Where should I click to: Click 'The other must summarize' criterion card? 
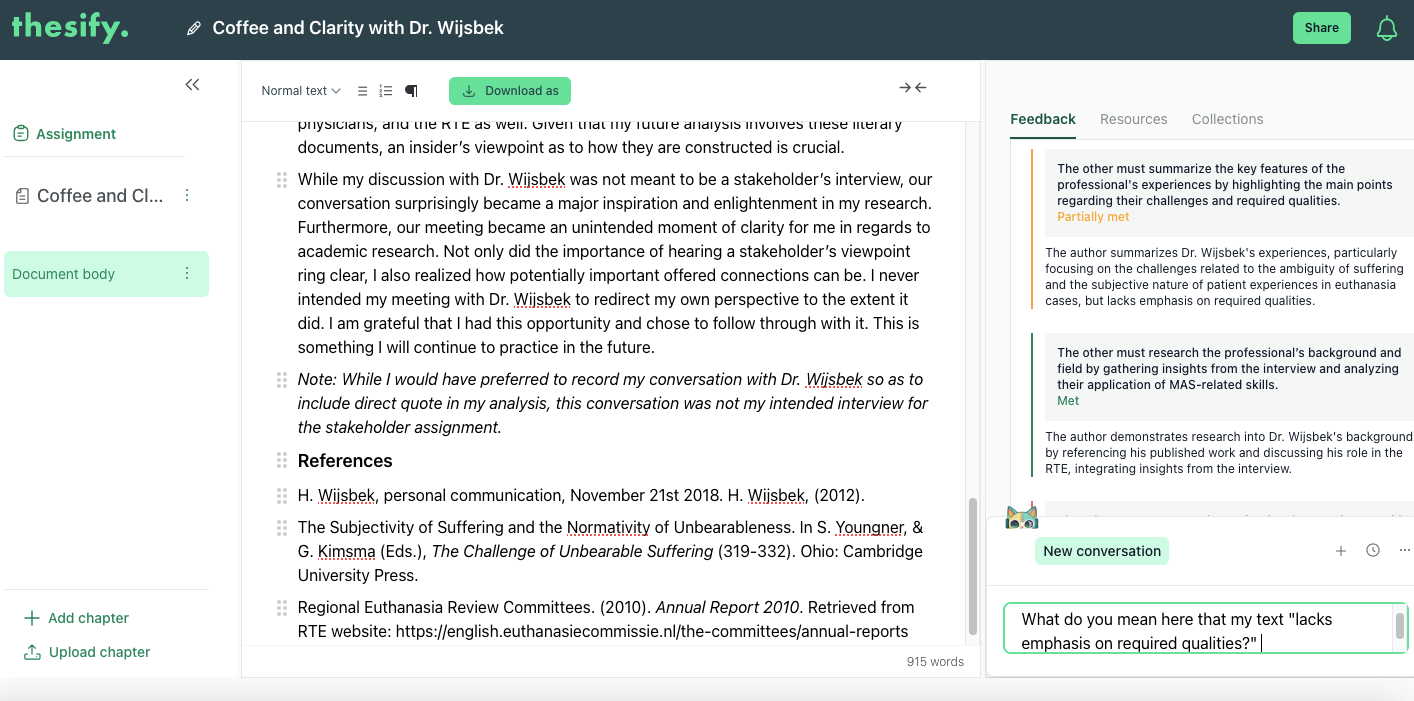pyautogui.click(x=1229, y=192)
